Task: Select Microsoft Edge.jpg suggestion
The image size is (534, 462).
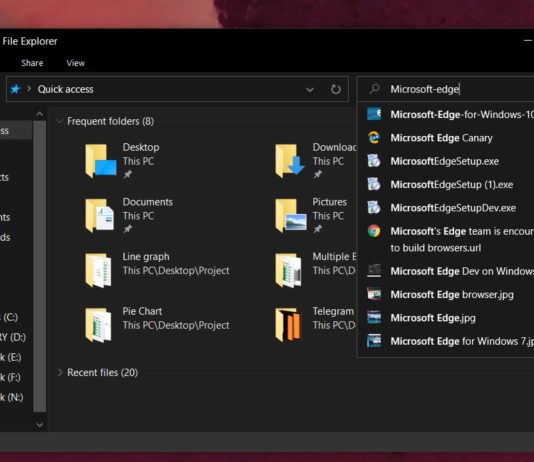Action: [446, 318]
